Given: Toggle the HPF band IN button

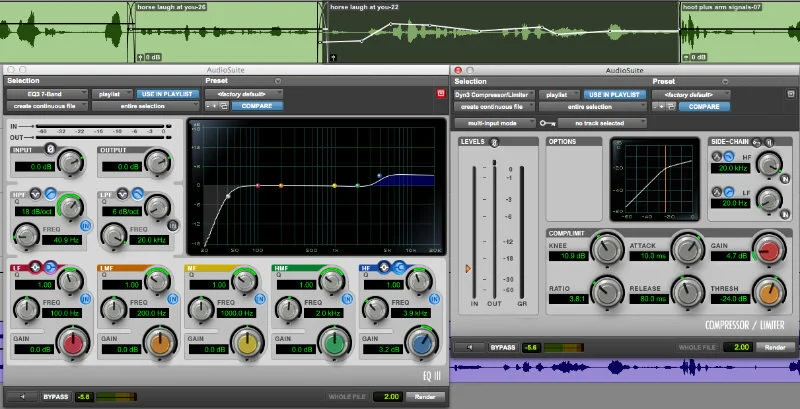Looking at the screenshot, I should 85,225.
